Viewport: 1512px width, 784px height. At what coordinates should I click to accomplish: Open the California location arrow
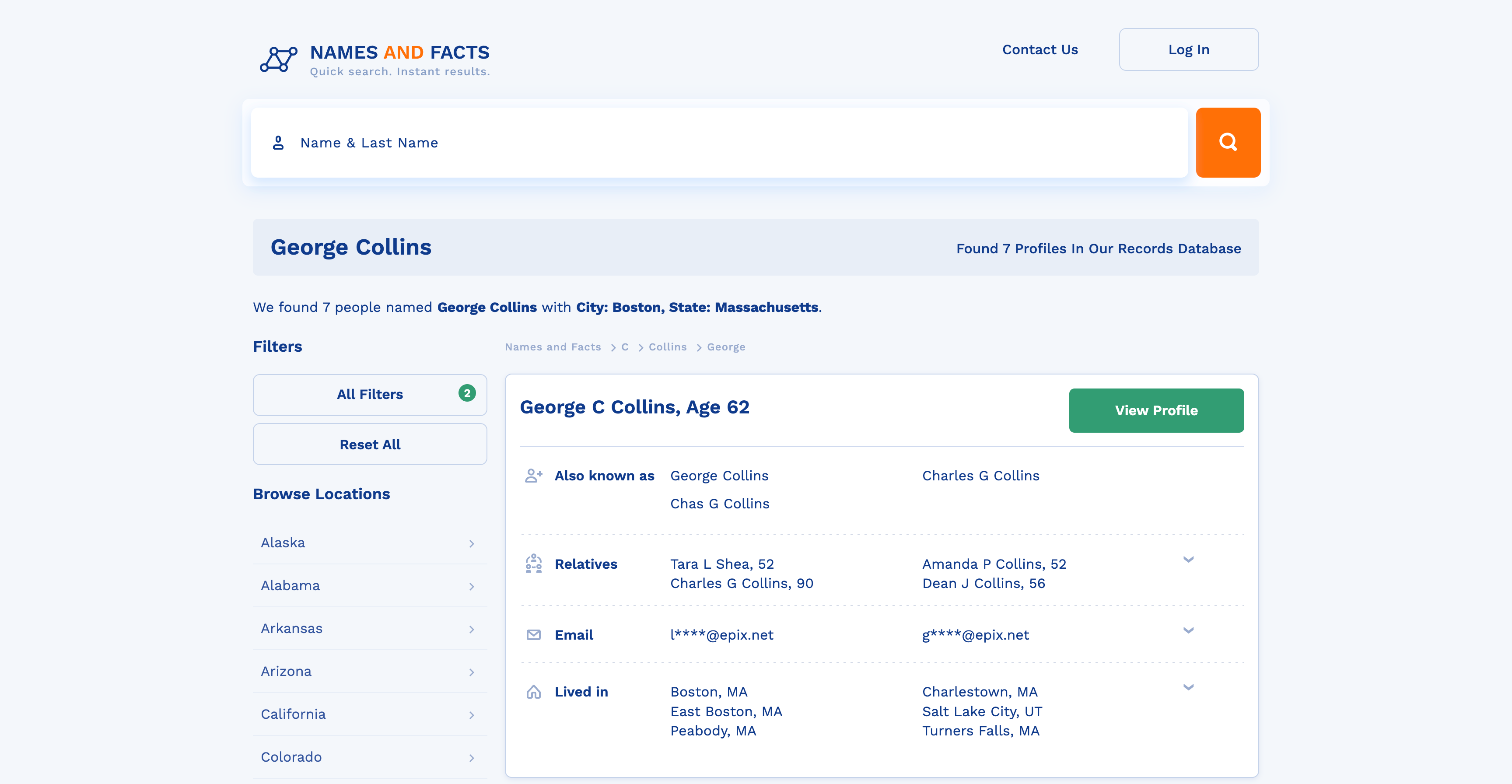(x=472, y=715)
